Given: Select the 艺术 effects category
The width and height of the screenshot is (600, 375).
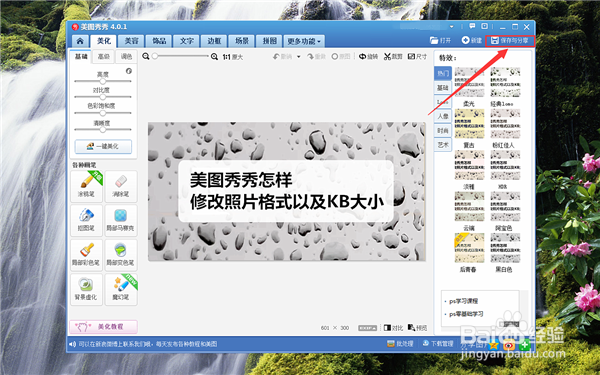Looking at the screenshot, I should 443,145.
